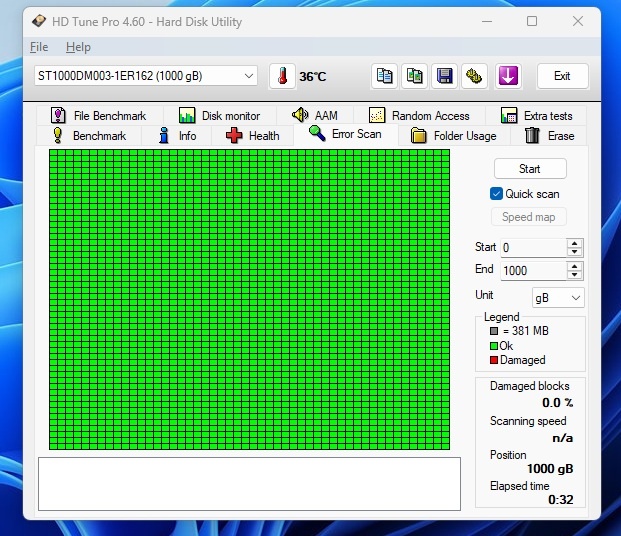
Task: Click the thermometer temperature icon
Action: tap(282, 76)
